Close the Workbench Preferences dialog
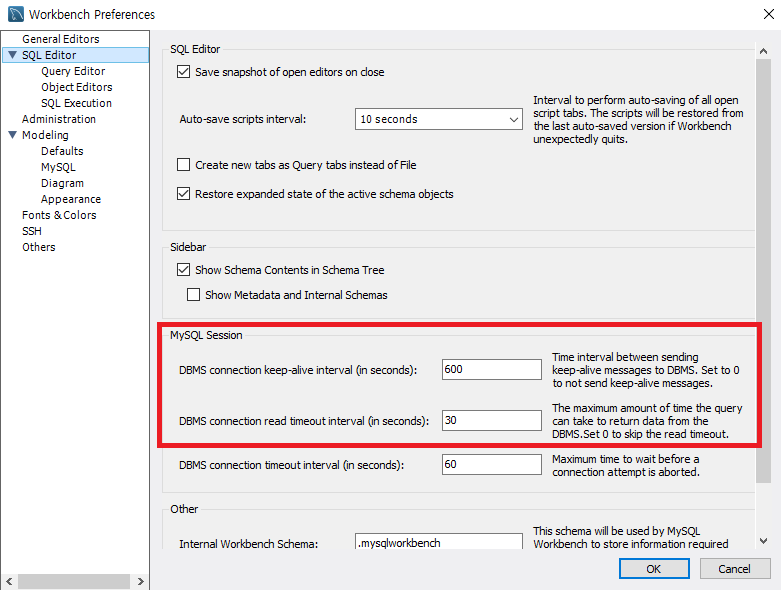Screen dimensions: 781x590 coord(768,14)
